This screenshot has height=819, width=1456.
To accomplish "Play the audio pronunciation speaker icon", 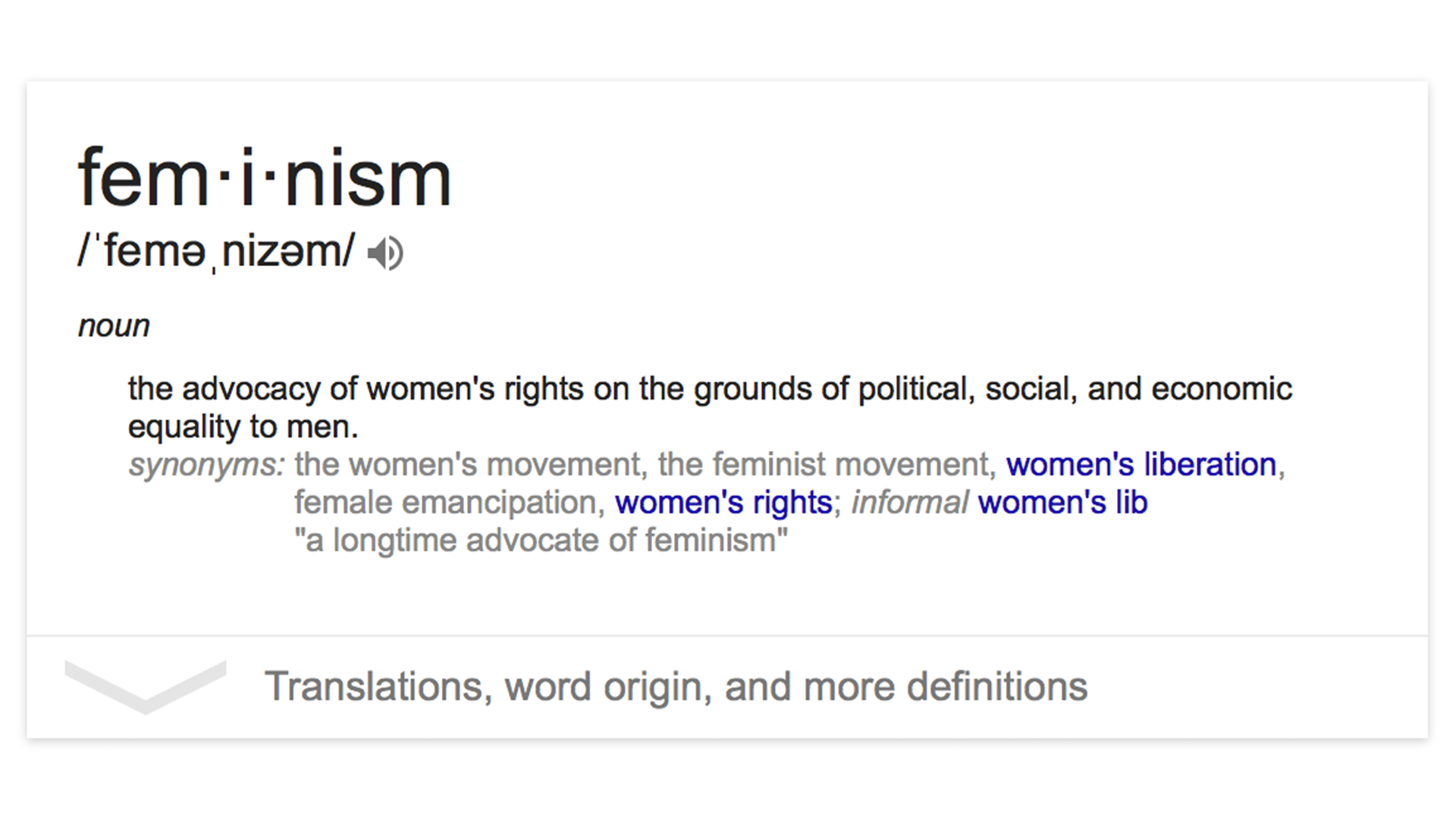I will tap(385, 253).
